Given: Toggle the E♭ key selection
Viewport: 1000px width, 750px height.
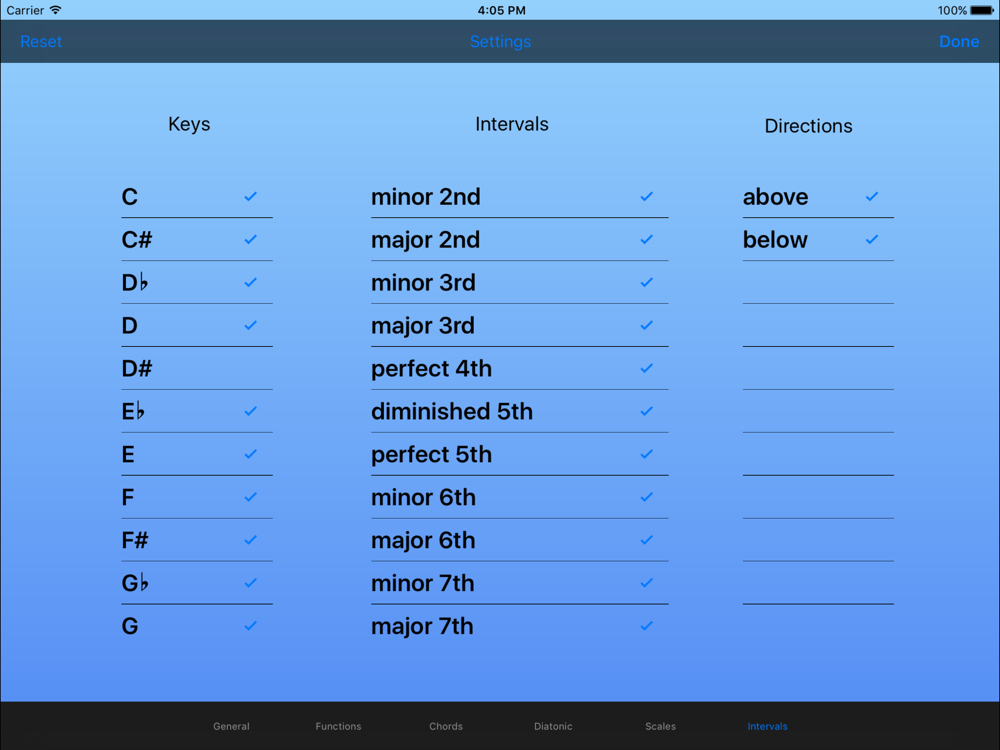Looking at the screenshot, I should point(196,411).
